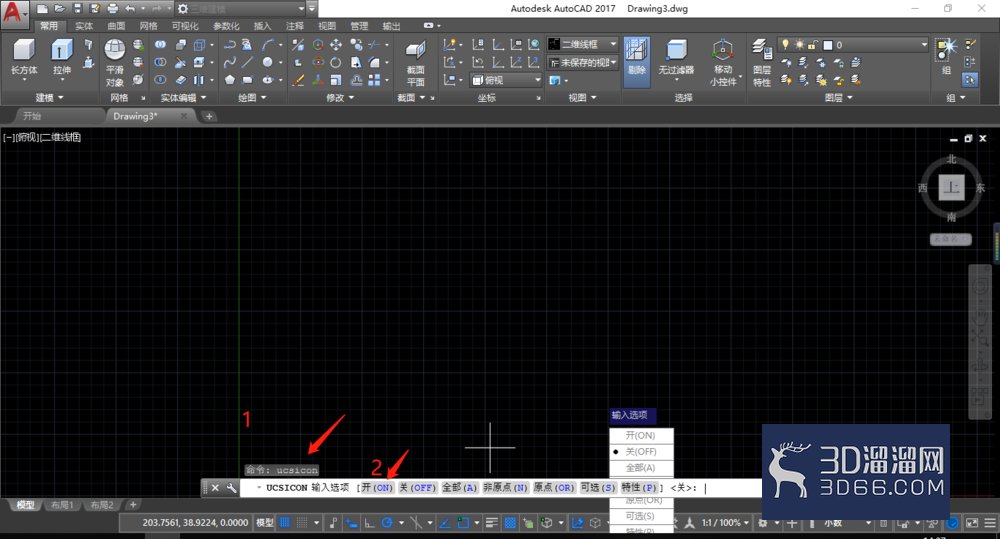This screenshot has width=1000, height=539.
Task: Open the AutoCAD application menu (red A)
Action: [13, 13]
